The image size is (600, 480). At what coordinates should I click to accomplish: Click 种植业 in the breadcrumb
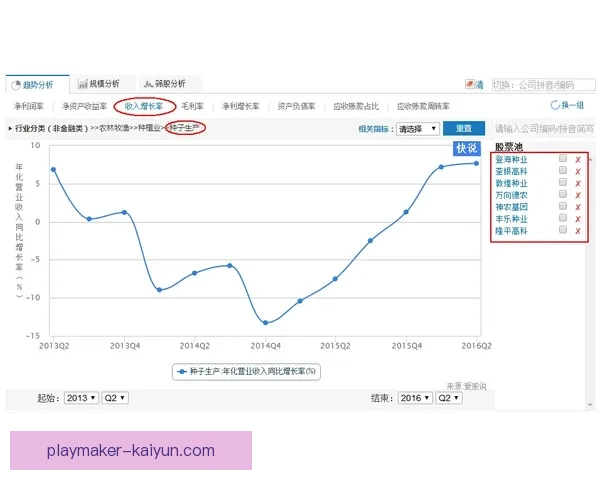point(149,128)
